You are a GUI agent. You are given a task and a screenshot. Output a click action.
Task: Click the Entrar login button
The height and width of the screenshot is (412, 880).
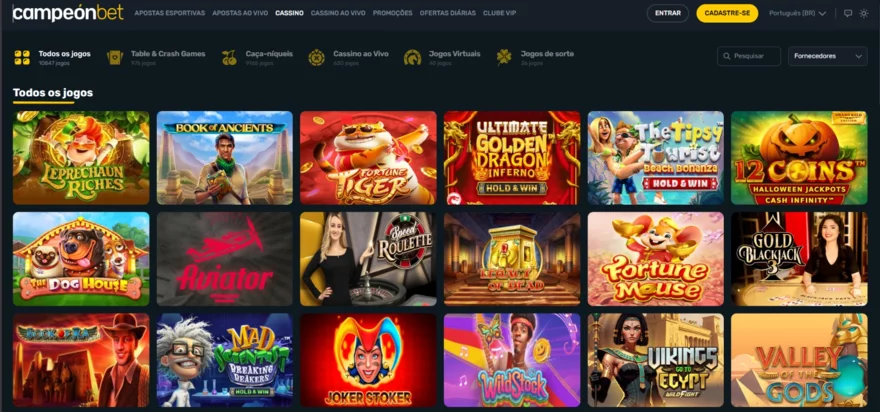click(x=668, y=13)
